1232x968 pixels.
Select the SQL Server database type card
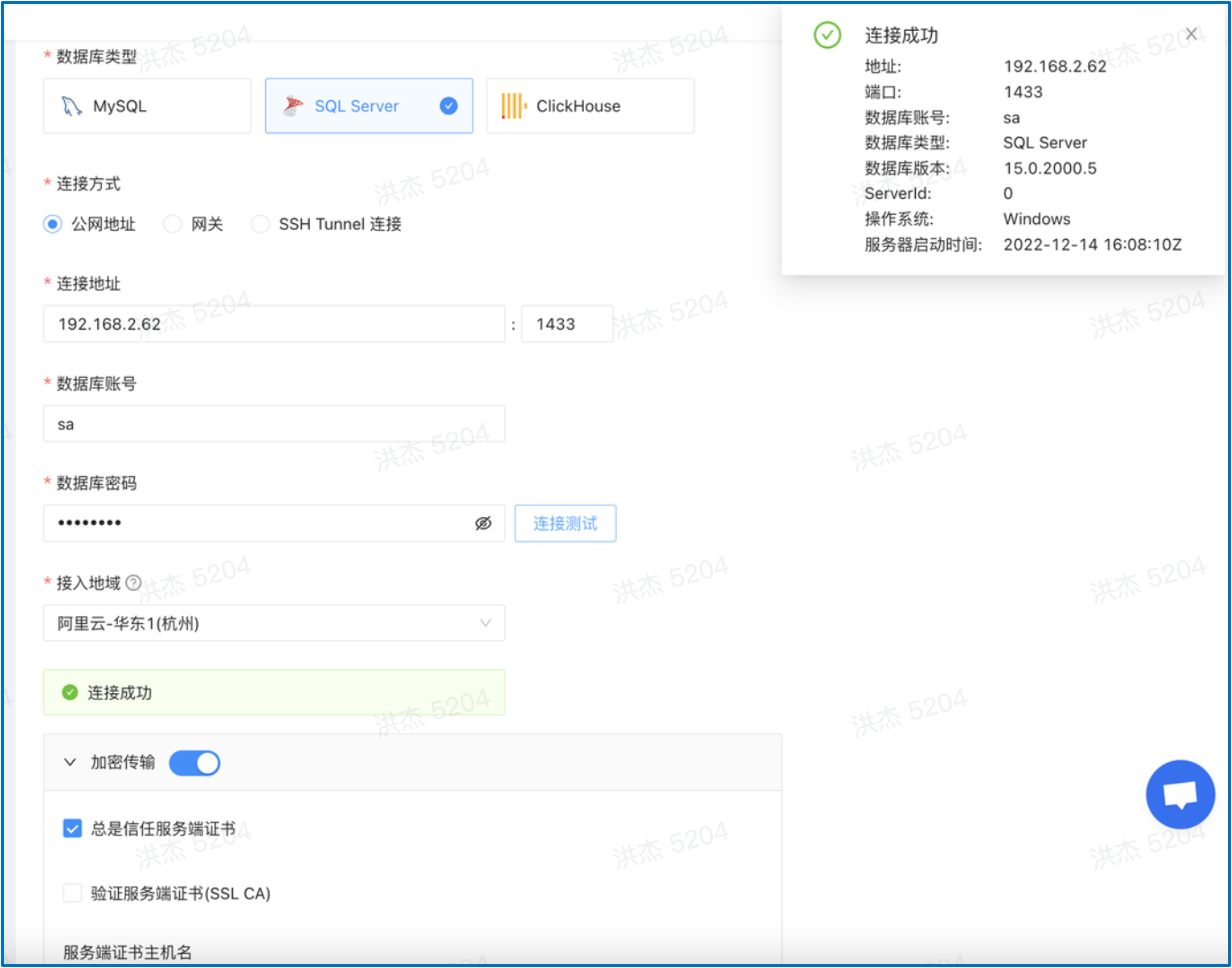coord(369,106)
